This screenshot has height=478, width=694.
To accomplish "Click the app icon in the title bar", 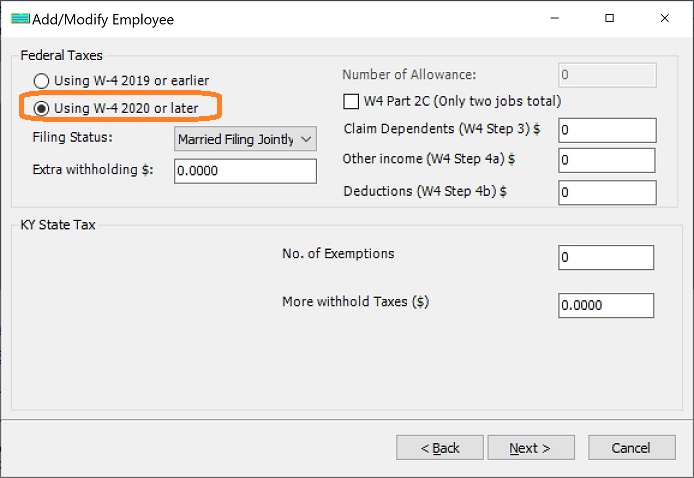I will click(x=17, y=18).
